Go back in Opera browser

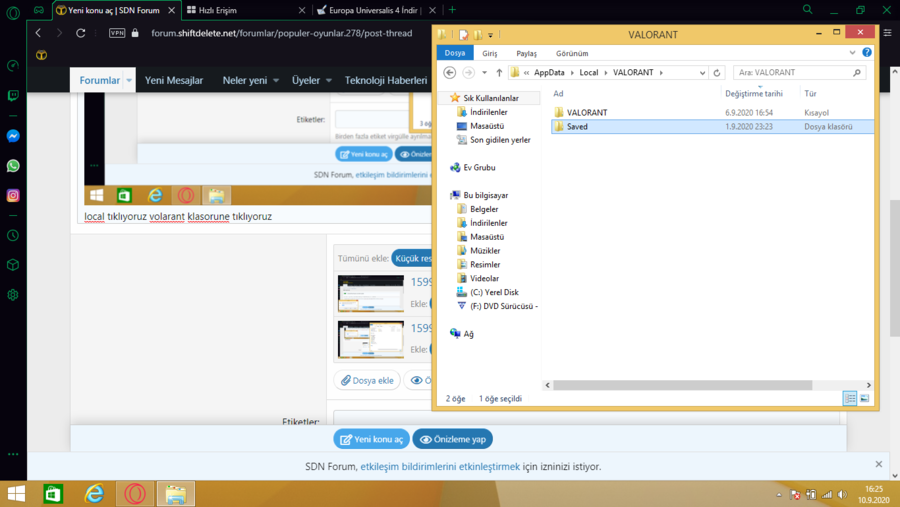pos(38,33)
